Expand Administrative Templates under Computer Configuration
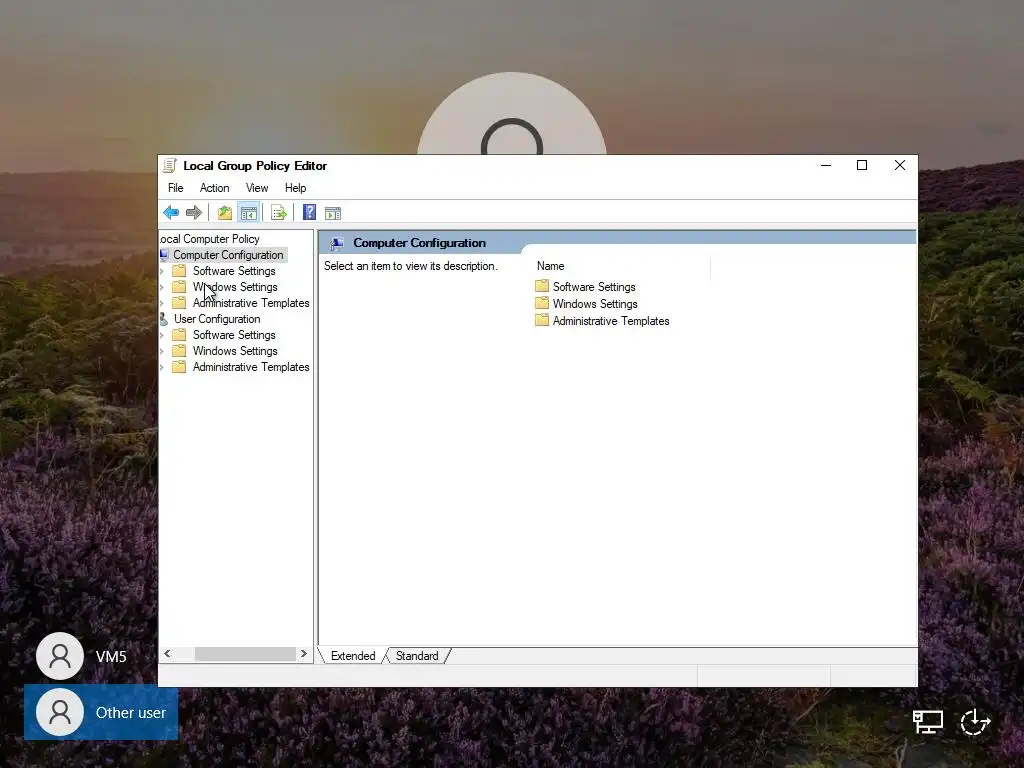This screenshot has width=1024, height=768. [x=162, y=303]
